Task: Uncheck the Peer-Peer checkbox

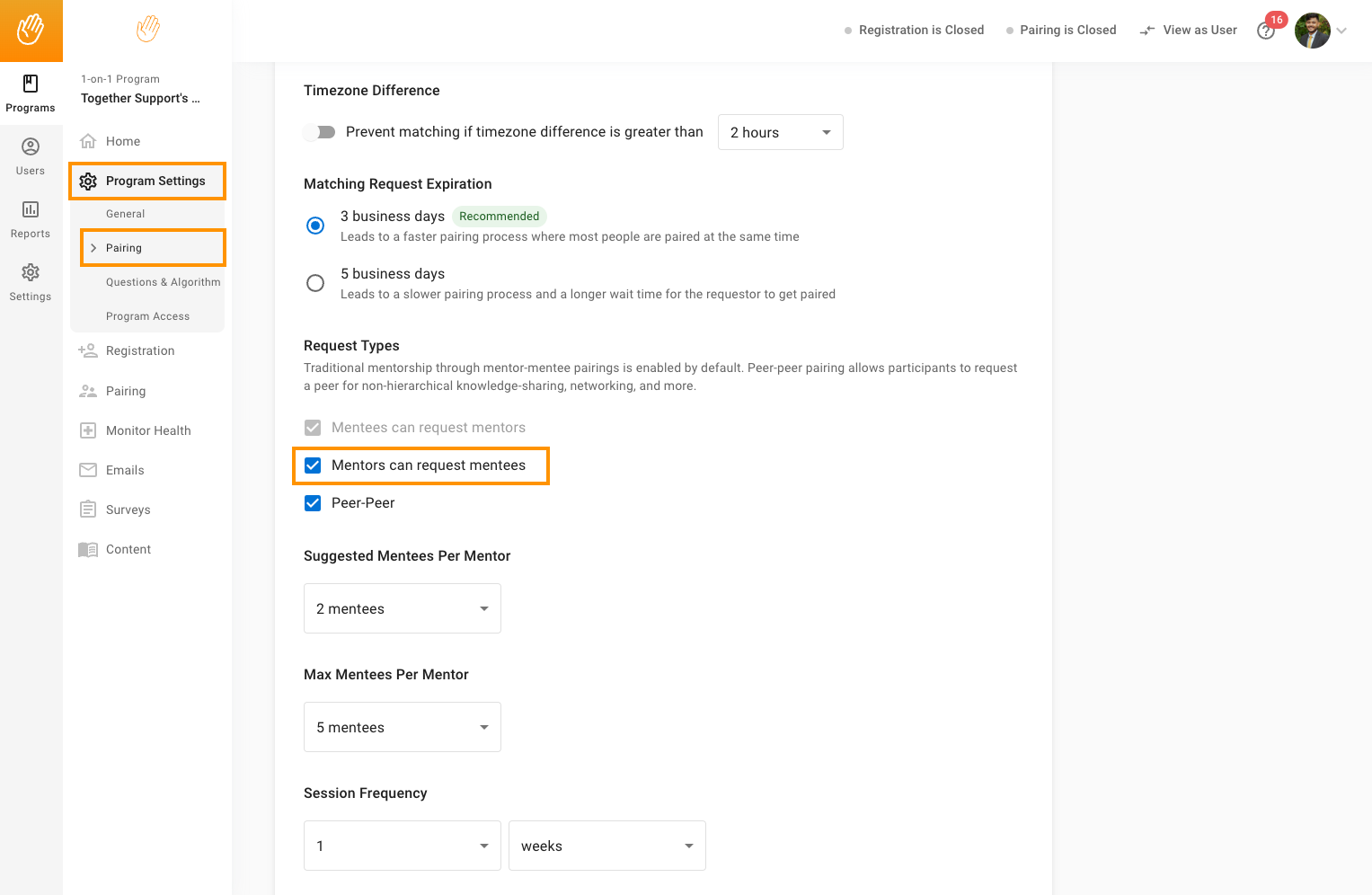Action: (313, 503)
